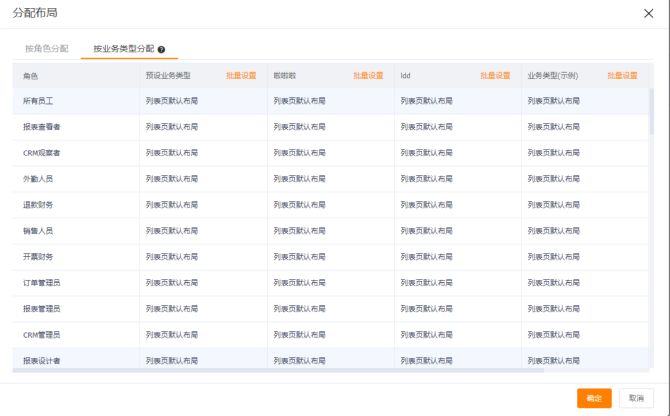Click the 取消 cancel button
670x416 pixels.
click(x=636, y=398)
